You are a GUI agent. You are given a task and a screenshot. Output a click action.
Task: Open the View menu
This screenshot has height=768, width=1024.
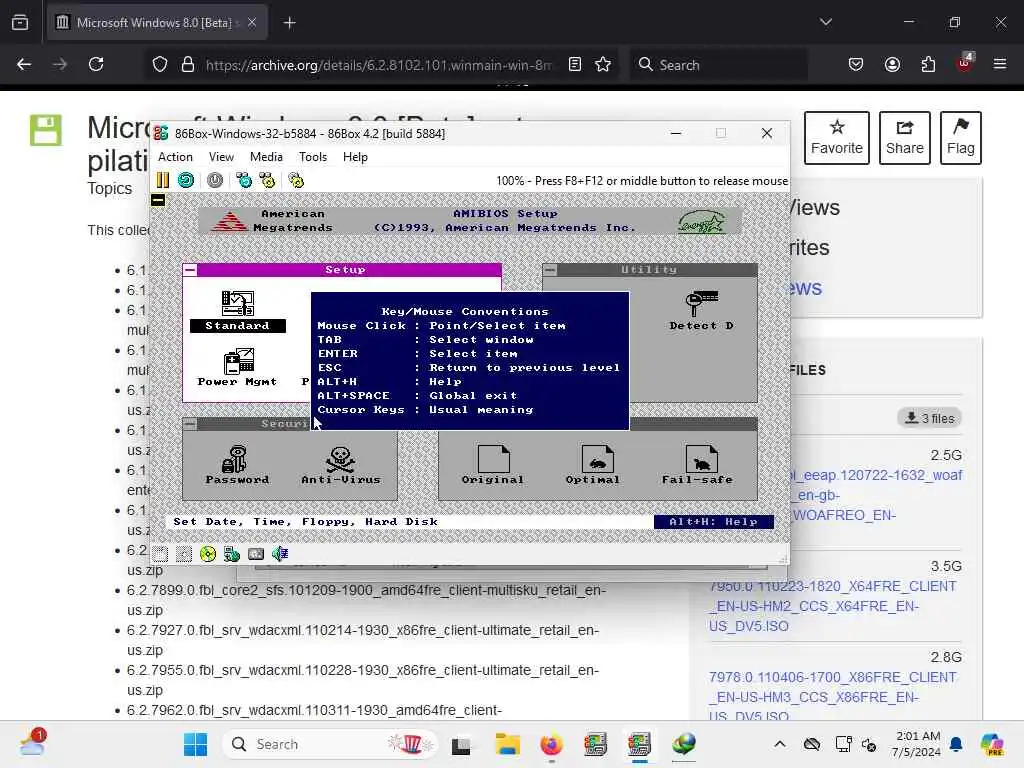tap(221, 157)
